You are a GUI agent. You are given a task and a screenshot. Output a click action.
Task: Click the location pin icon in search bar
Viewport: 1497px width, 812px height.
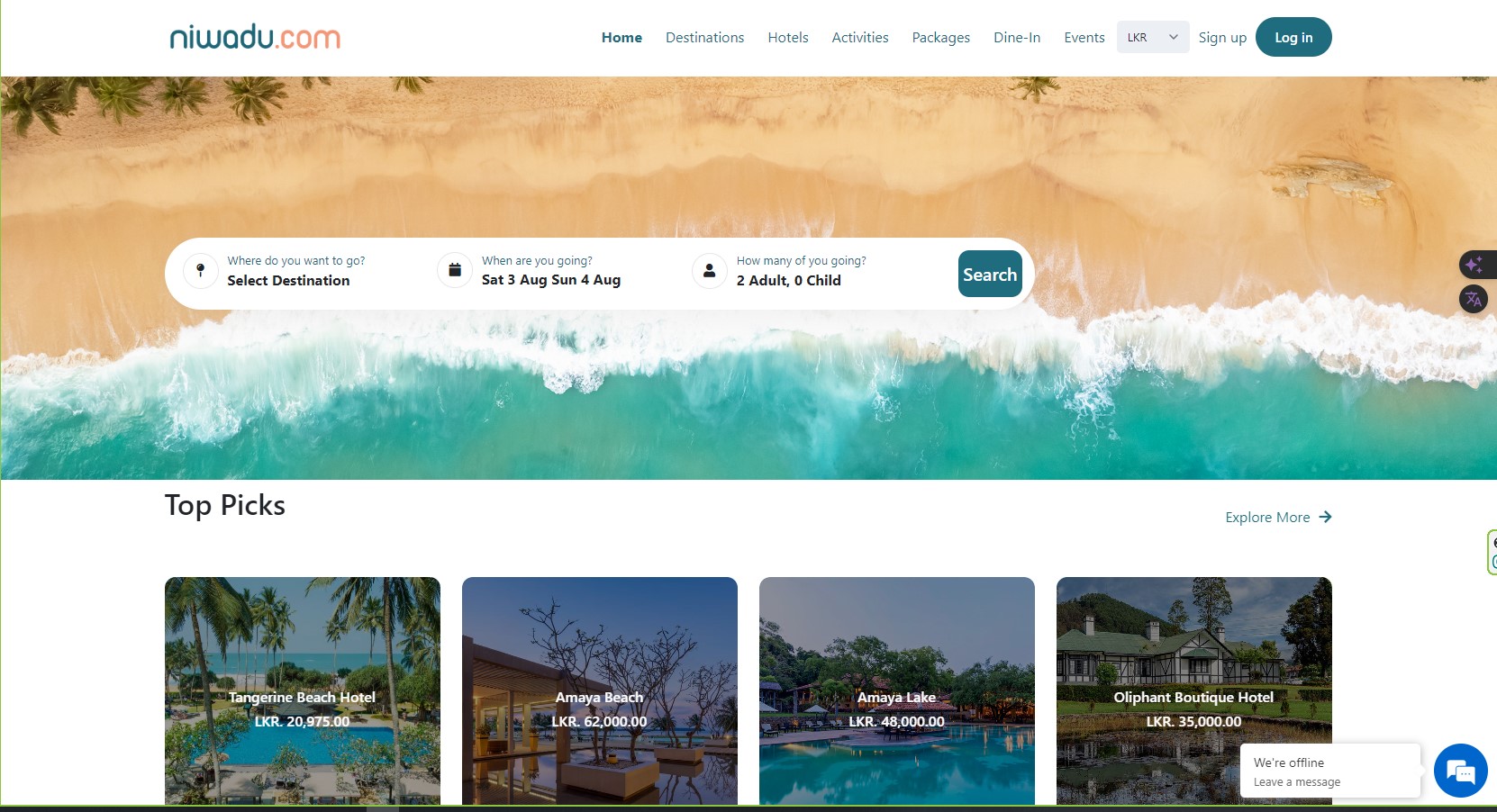201,270
